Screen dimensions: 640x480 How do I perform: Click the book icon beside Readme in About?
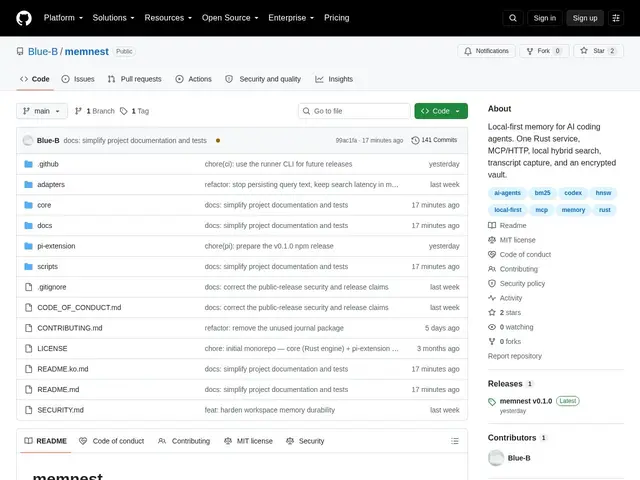tap(492, 225)
